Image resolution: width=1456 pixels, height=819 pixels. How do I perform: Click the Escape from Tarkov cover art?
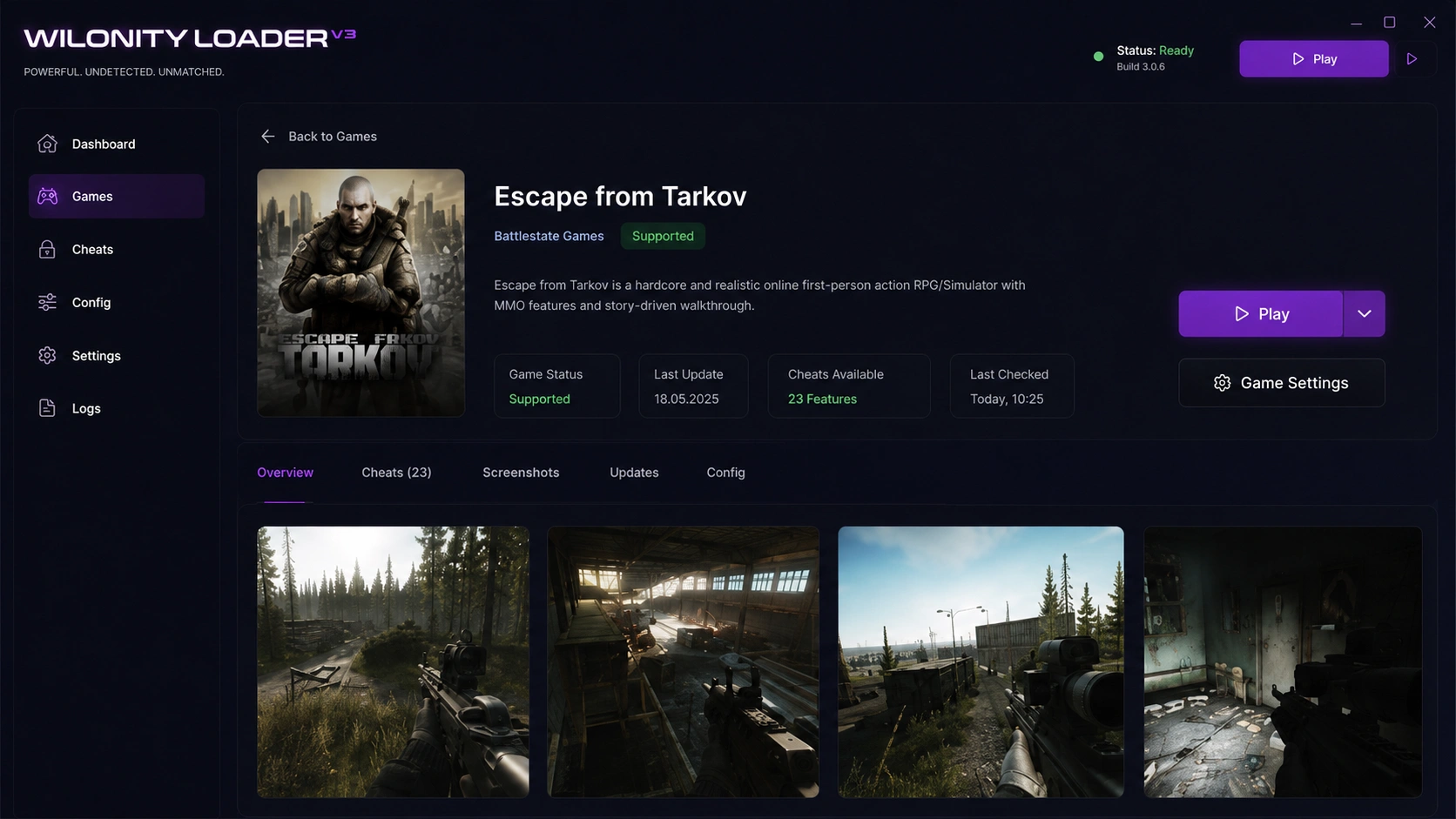pyautogui.click(x=361, y=292)
